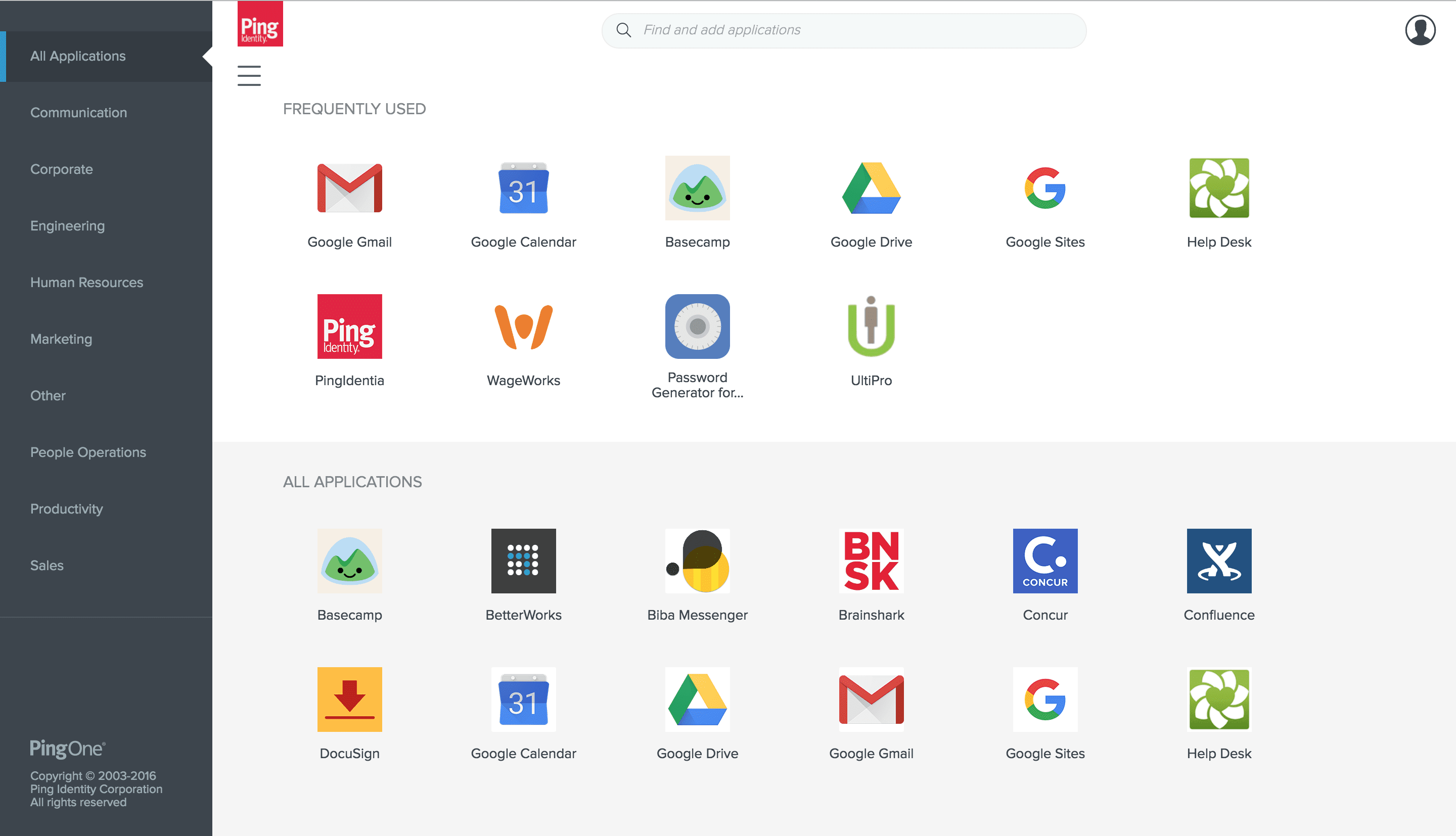Viewport: 1456px width, 836px height.
Task: Open Google Calendar in Frequently Used
Action: (523, 189)
